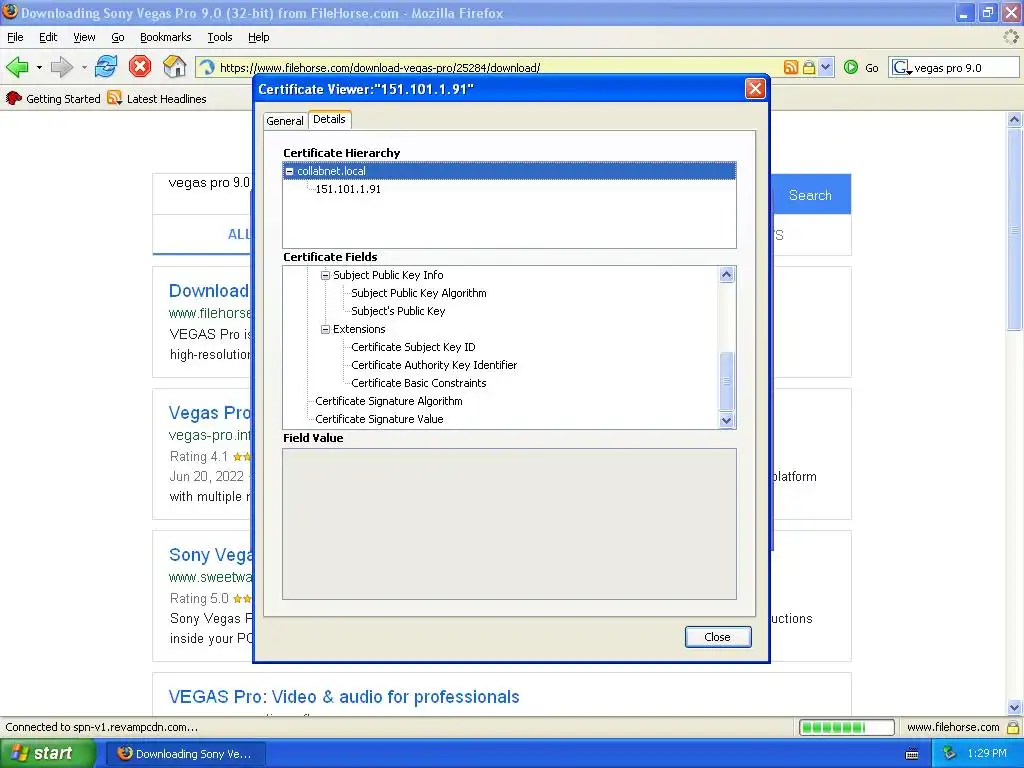Select the Details certificate tab
The width and height of the screenshot is (1024, 768).
tap(329, 120)
